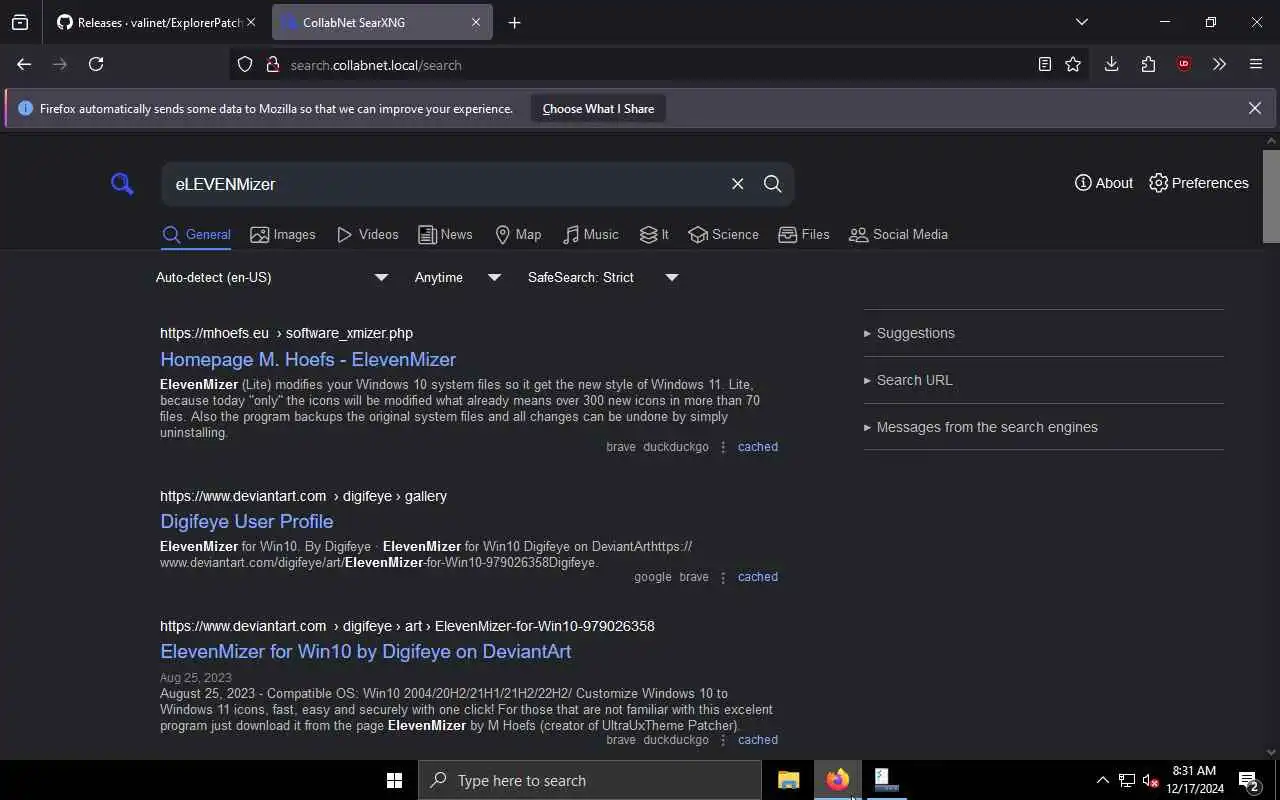This screenshot has height=800, width=1280.
Task: Switch to the Social Media tab
Action: (x=898, y=234)
